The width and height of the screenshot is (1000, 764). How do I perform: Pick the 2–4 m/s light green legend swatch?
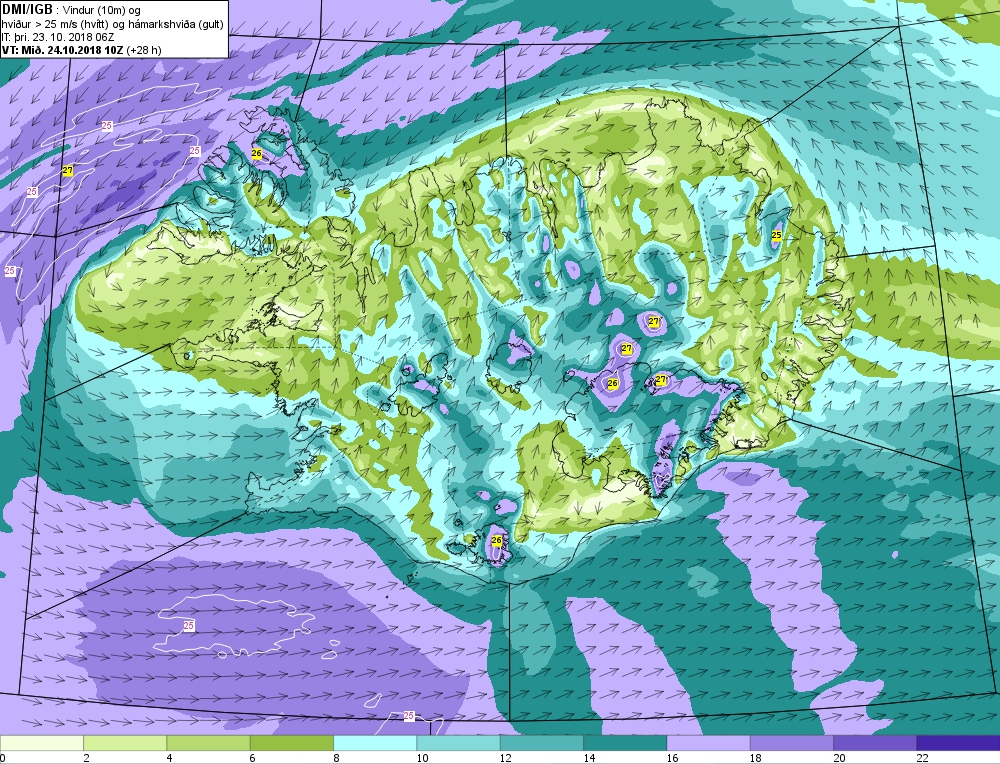pos(125,743)
